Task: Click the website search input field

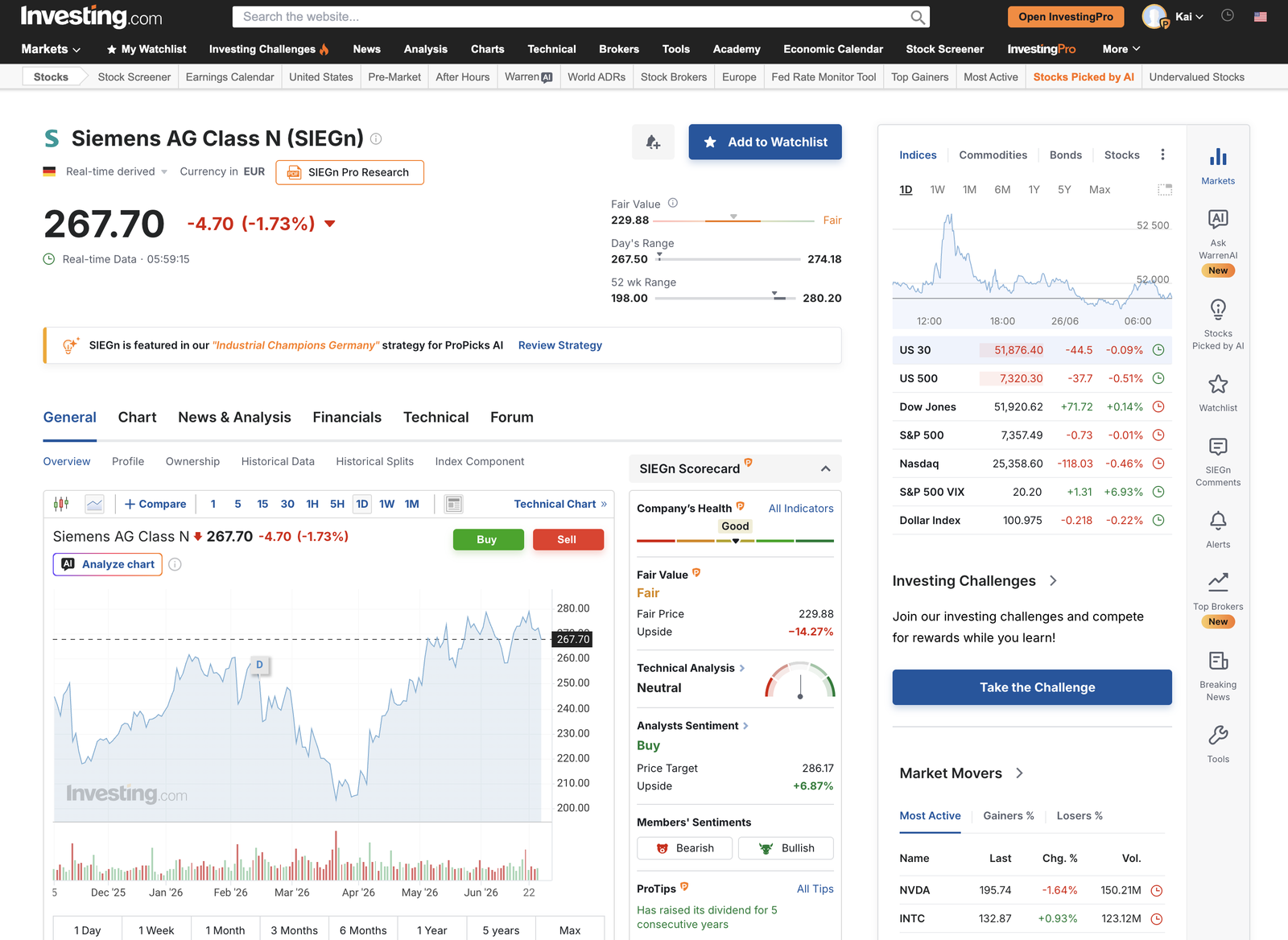Action: (572, 17)
